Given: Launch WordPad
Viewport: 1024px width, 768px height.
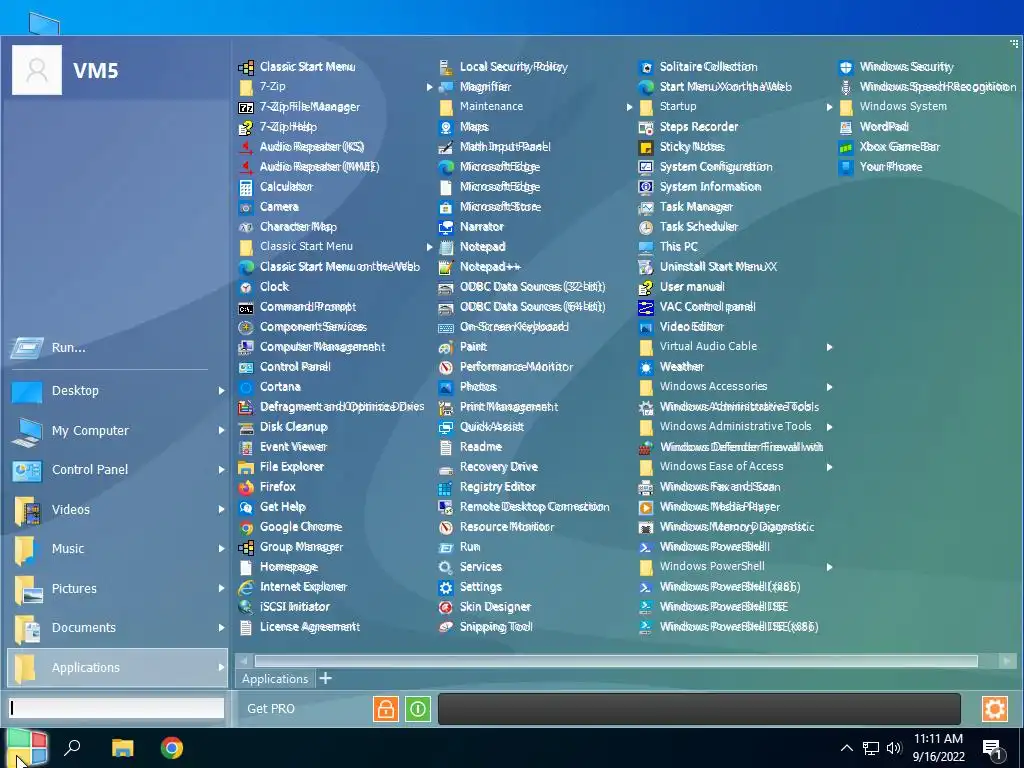Looking at the screenshot, I should [874, 127].
